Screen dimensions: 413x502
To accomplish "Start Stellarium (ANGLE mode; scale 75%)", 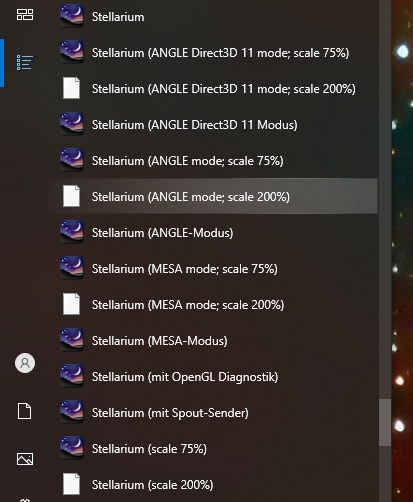I will coord(213,161).
